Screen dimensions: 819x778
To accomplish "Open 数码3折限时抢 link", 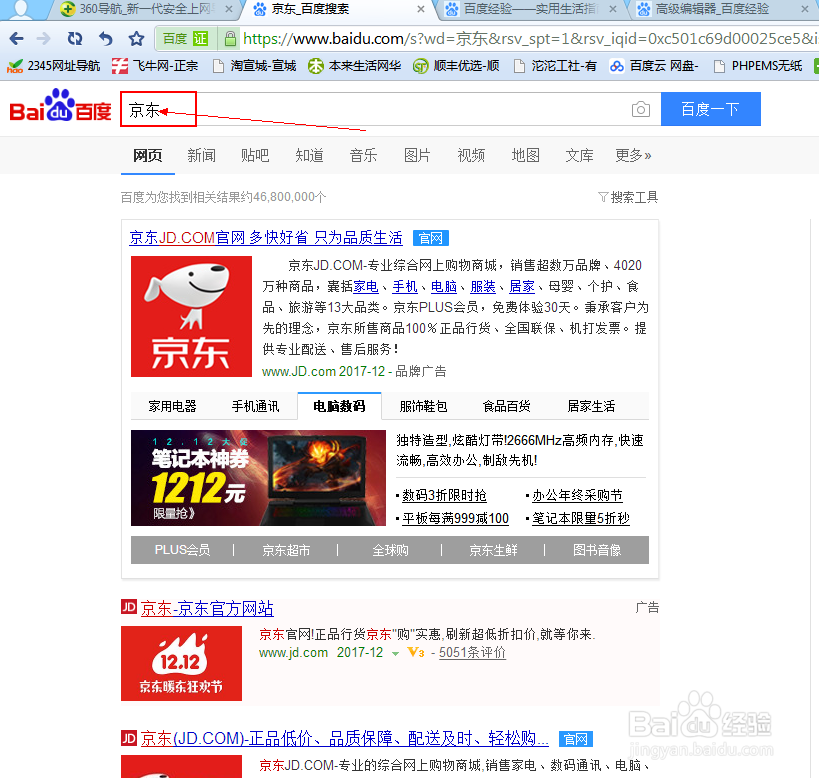I will [444, 495].
